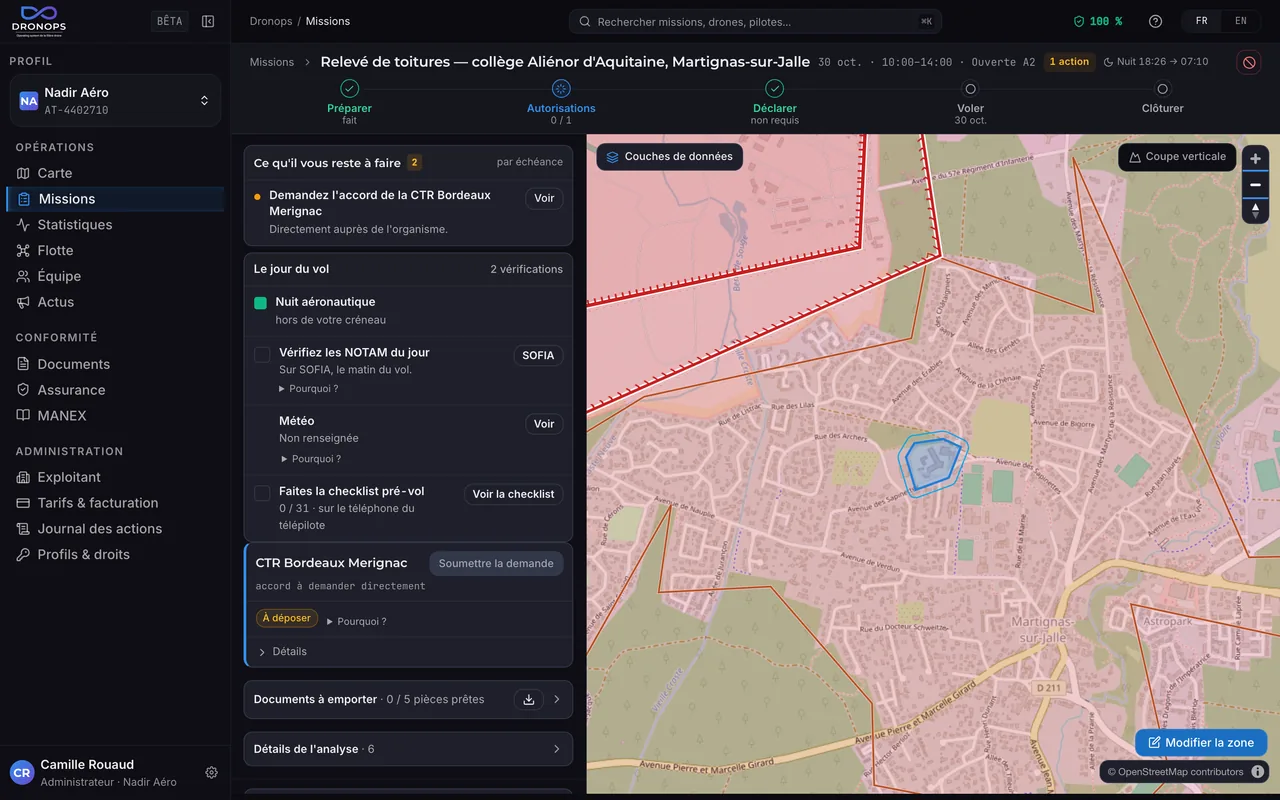
Task: Check the Faites la checklist pré-vol box
Action: 262,493
